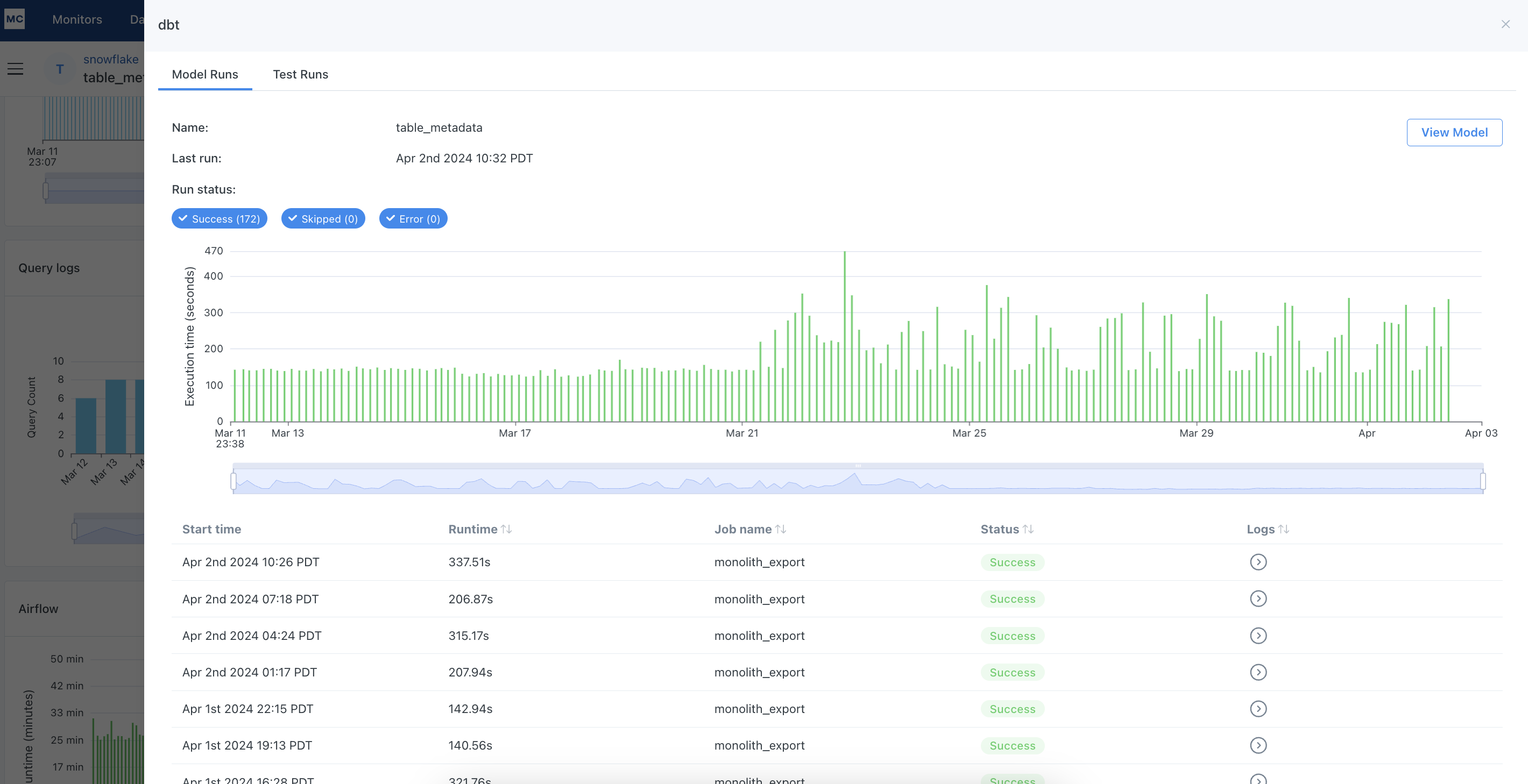Toggle the Error (0) status filter
The width and height of the screenshot is (1528, 784).
coord(413,219)
